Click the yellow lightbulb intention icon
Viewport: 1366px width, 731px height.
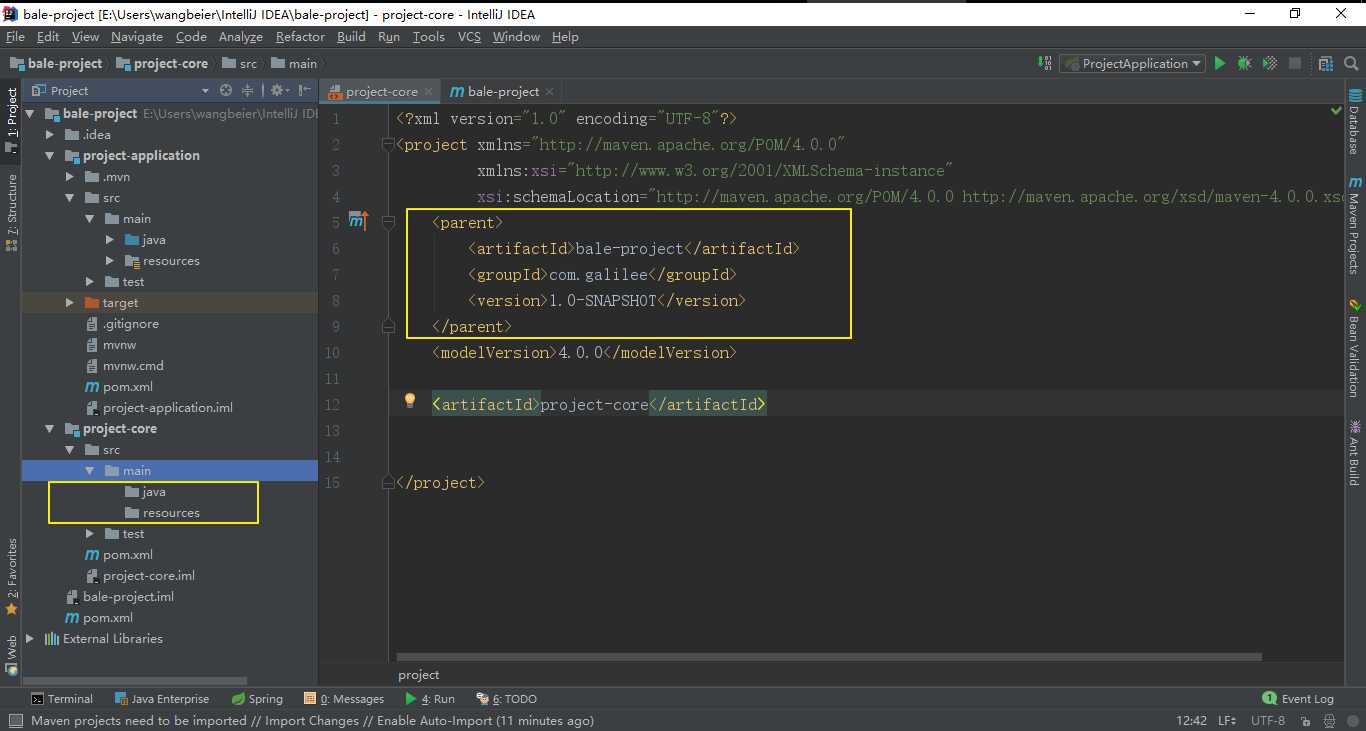click(409, 401)
